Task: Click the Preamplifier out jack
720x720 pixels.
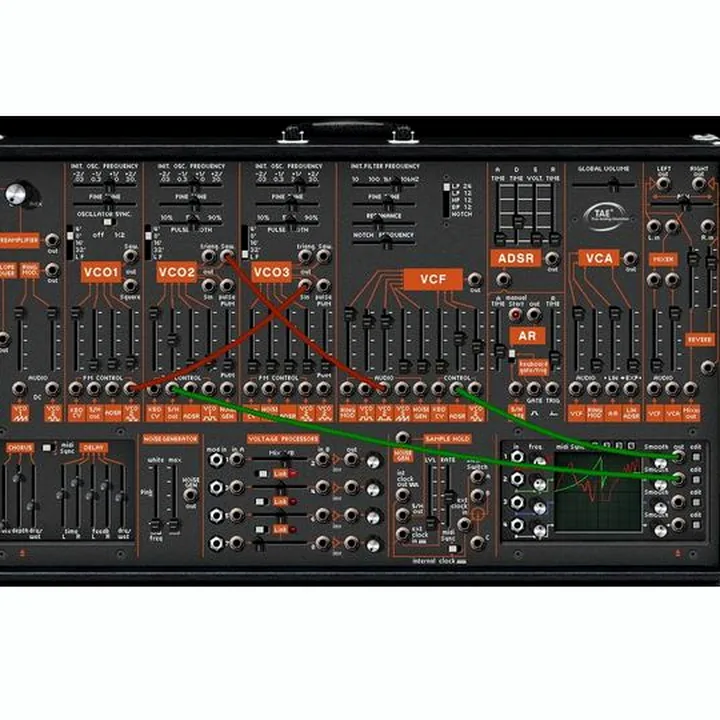Action: click(52, 240)
